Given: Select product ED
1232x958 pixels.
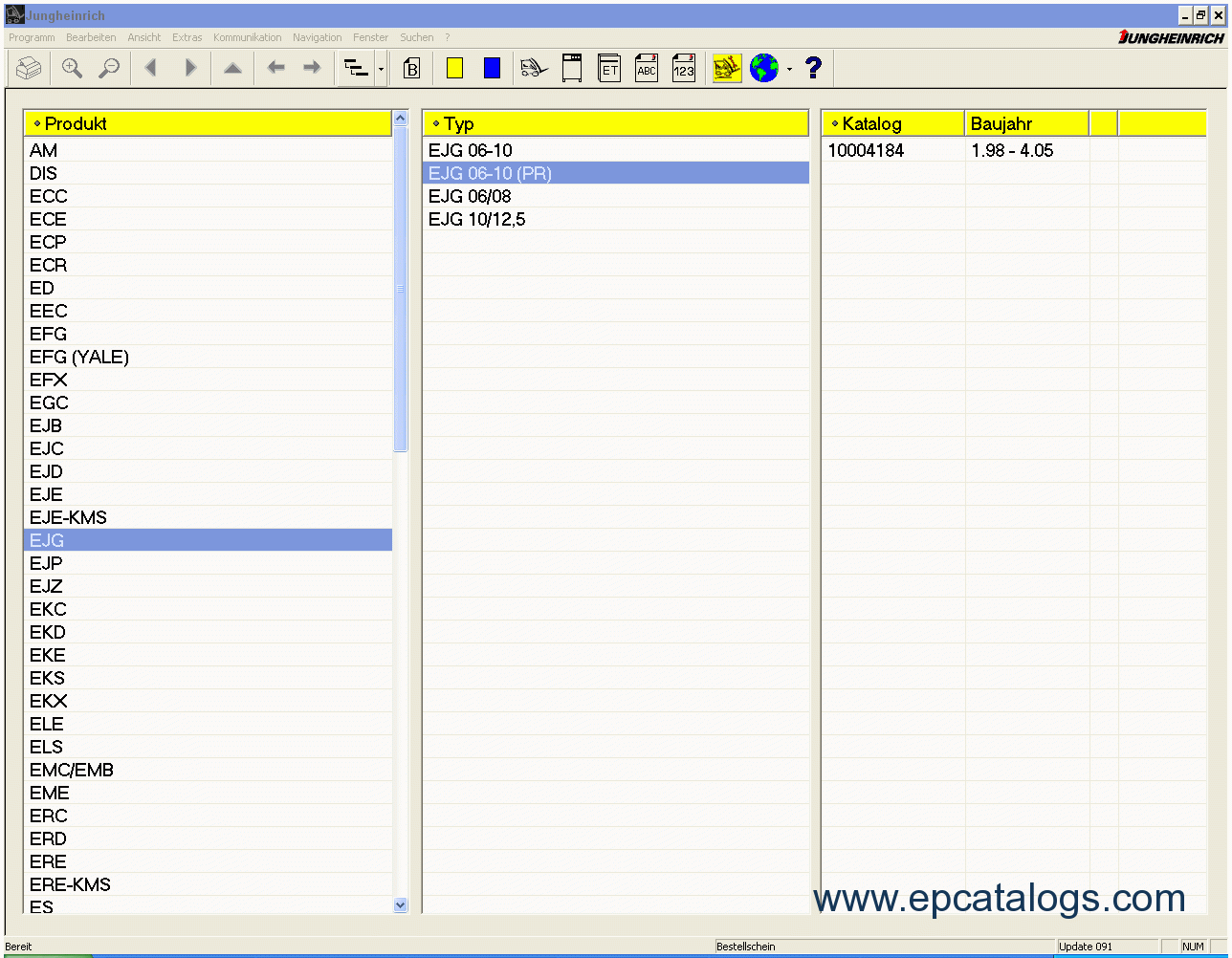Looking at the screenshot, I should point(208,288).
